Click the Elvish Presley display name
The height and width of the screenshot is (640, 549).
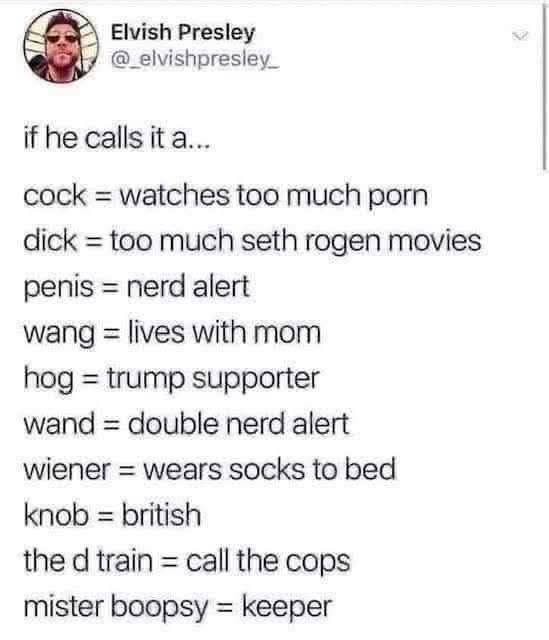tap(183, 33)
